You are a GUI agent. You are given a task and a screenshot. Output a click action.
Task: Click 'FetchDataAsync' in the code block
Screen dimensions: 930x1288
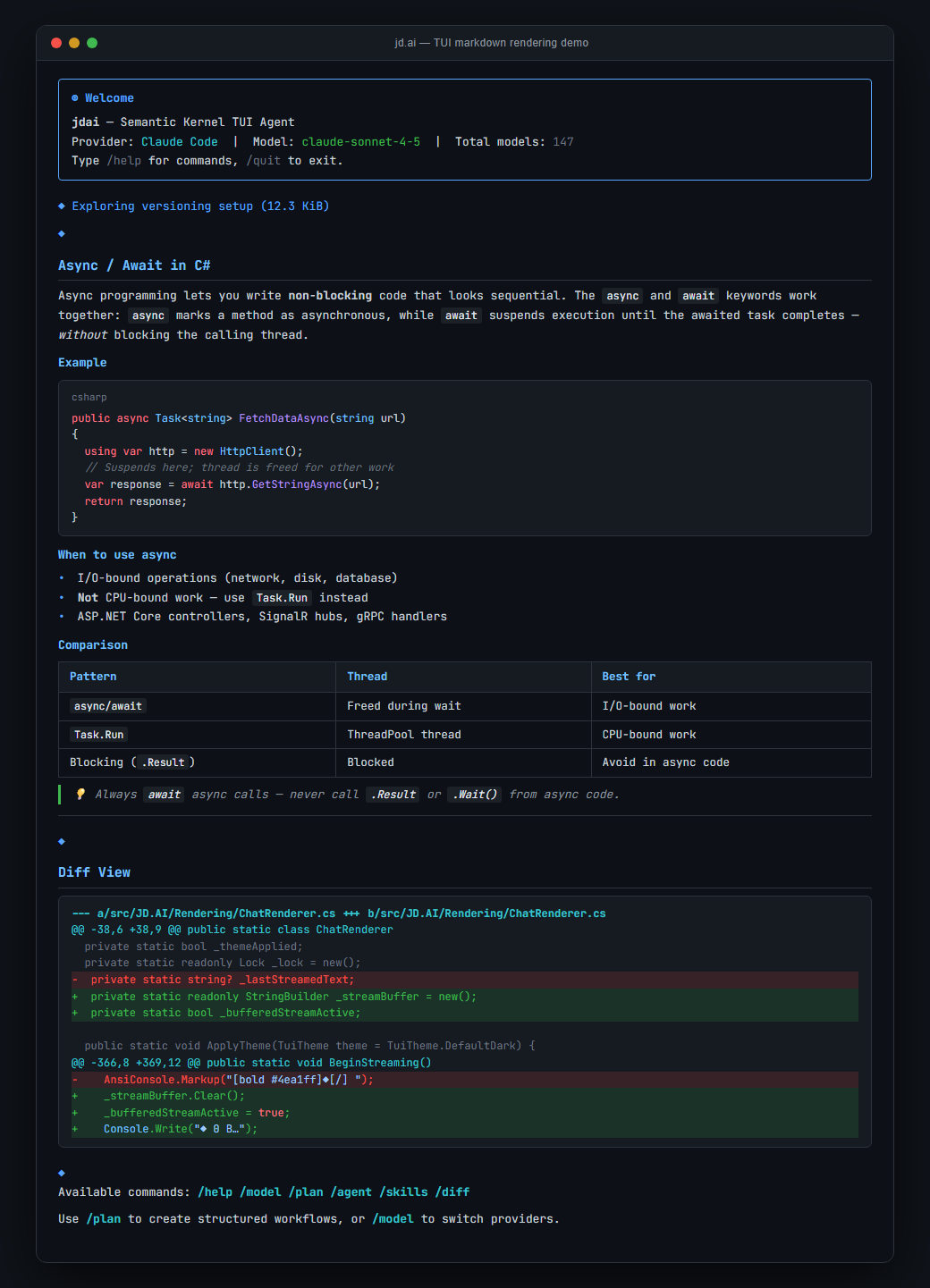coord(283,418)
